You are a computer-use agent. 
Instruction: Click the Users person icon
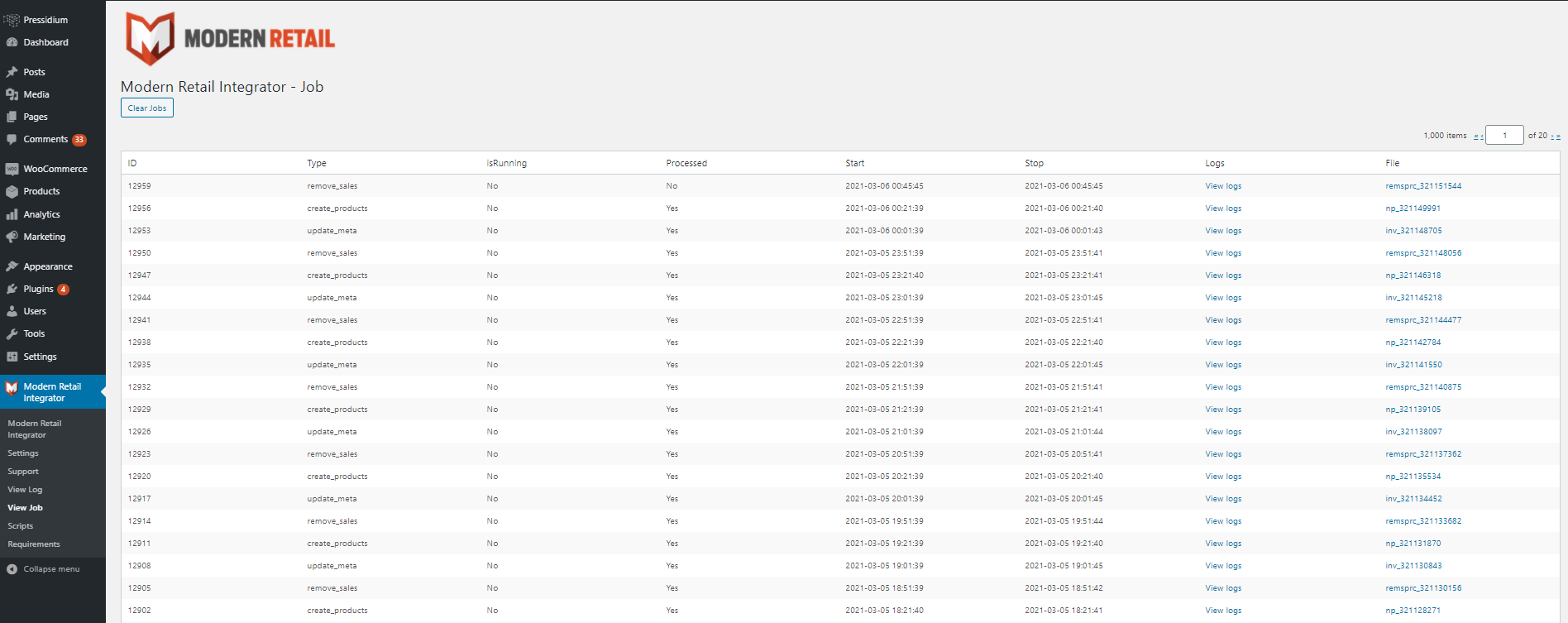[12, 311]
